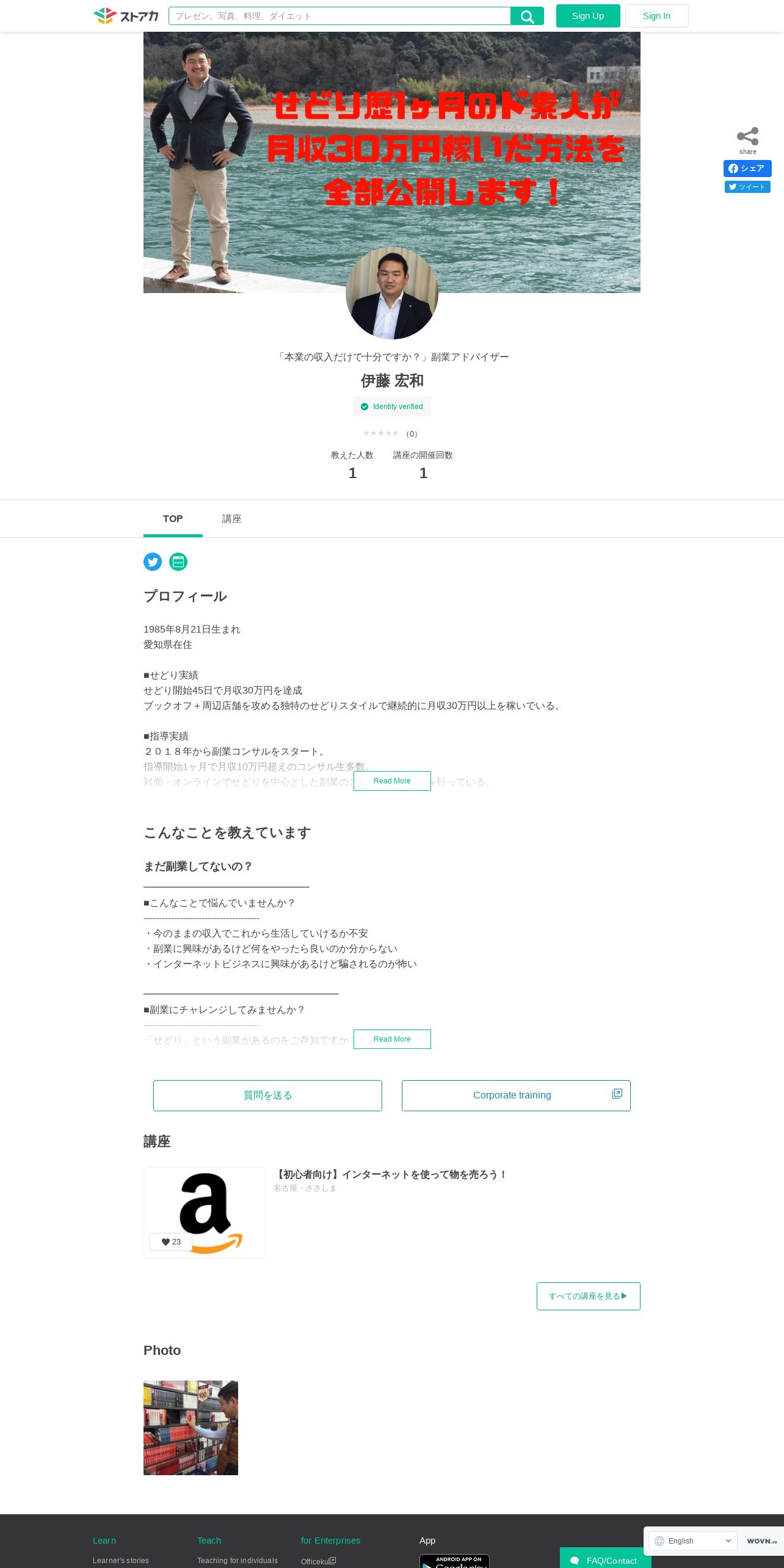Open Learner's stories footer link
This screenshot has height=1568, width=784.
click(121, 1561)
